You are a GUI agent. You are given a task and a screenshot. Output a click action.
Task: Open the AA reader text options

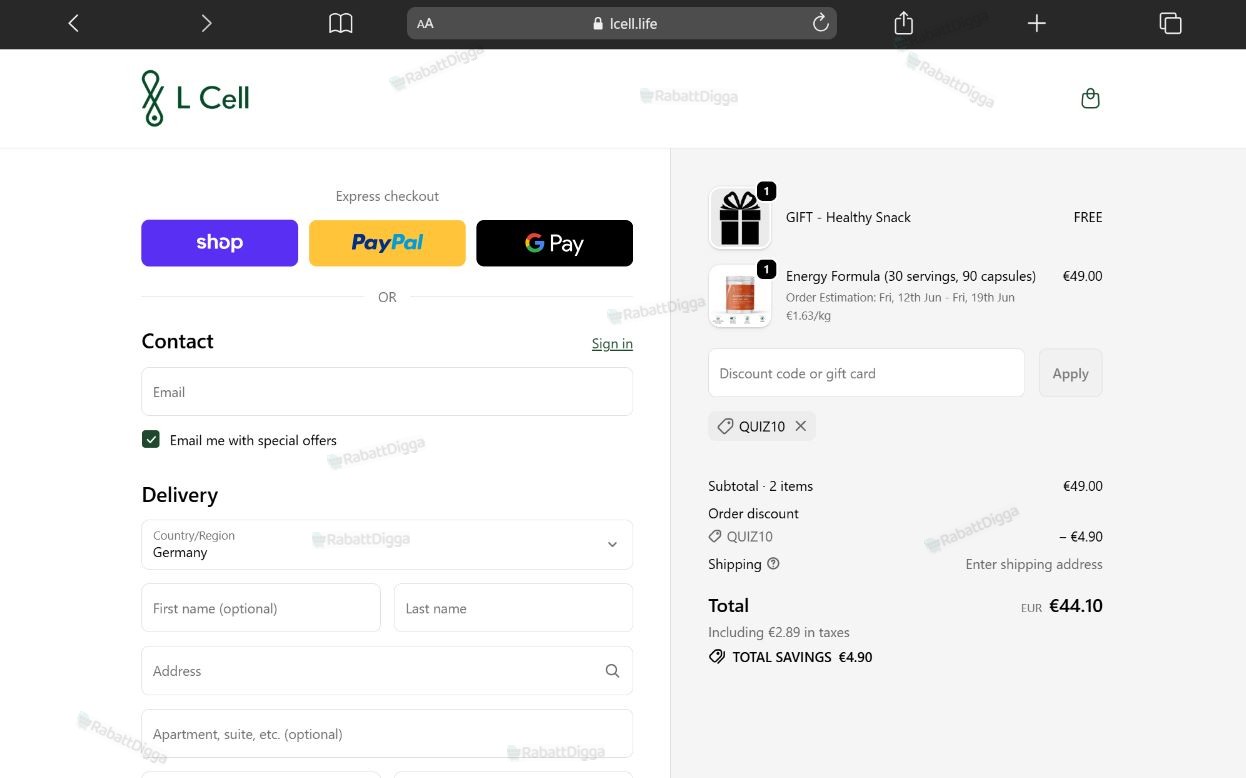click(426, 23)
